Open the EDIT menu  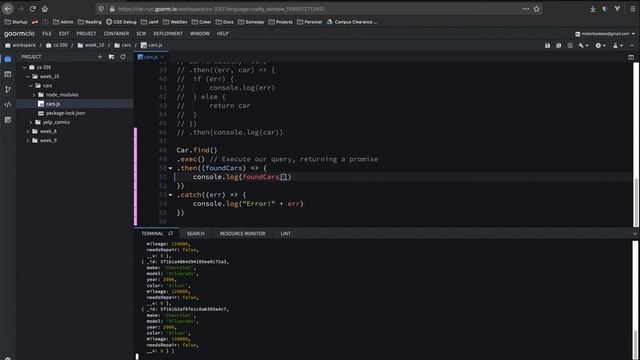(x=64, y=33)
